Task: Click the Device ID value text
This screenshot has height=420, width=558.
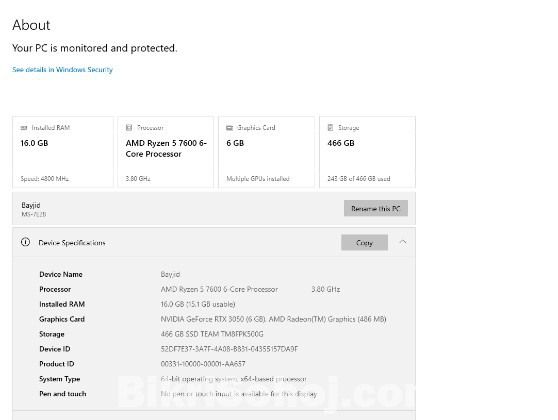Action: 229,349
